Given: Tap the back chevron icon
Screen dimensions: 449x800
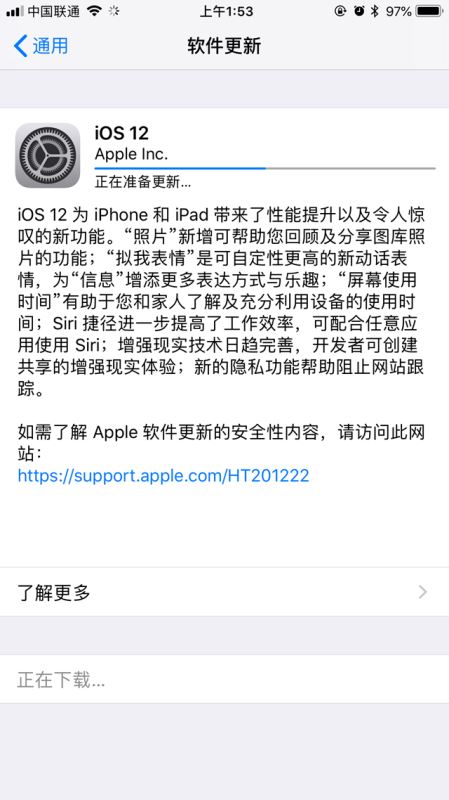Looking at the screenshot, I should [20, 46].
